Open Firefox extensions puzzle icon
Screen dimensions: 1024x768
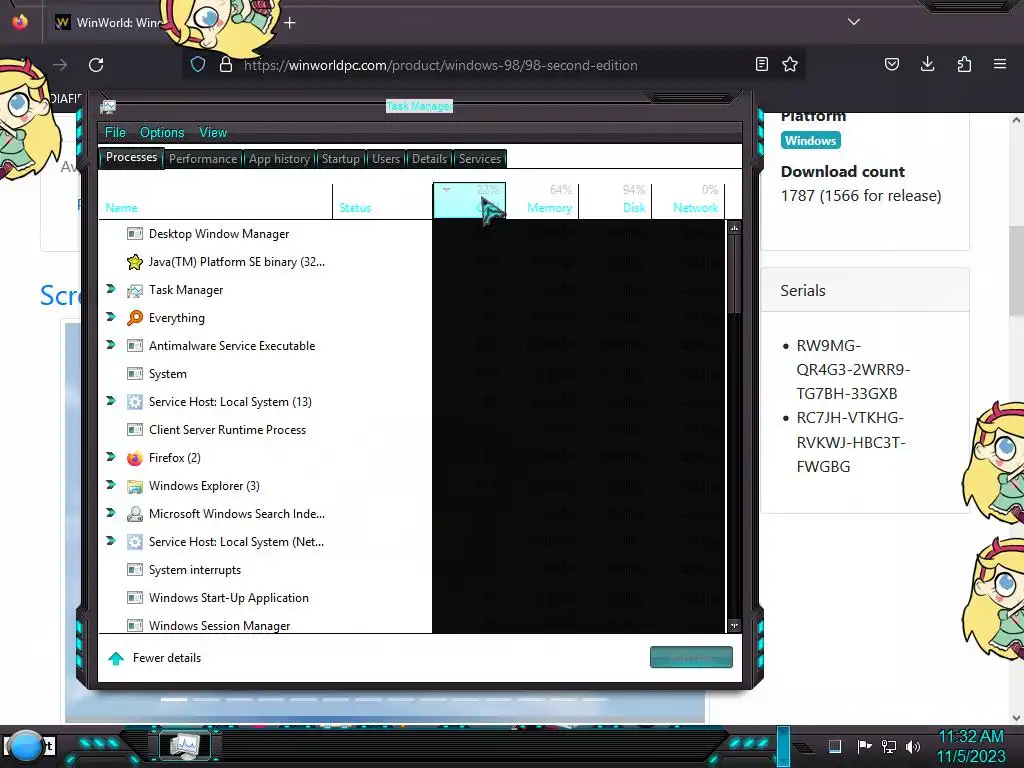[x=964, y=65]
